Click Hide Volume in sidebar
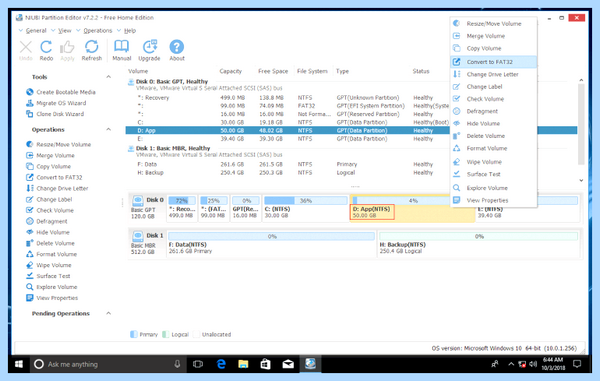The width and height of the screenshot is (600, 381). [x=53, y=232]
